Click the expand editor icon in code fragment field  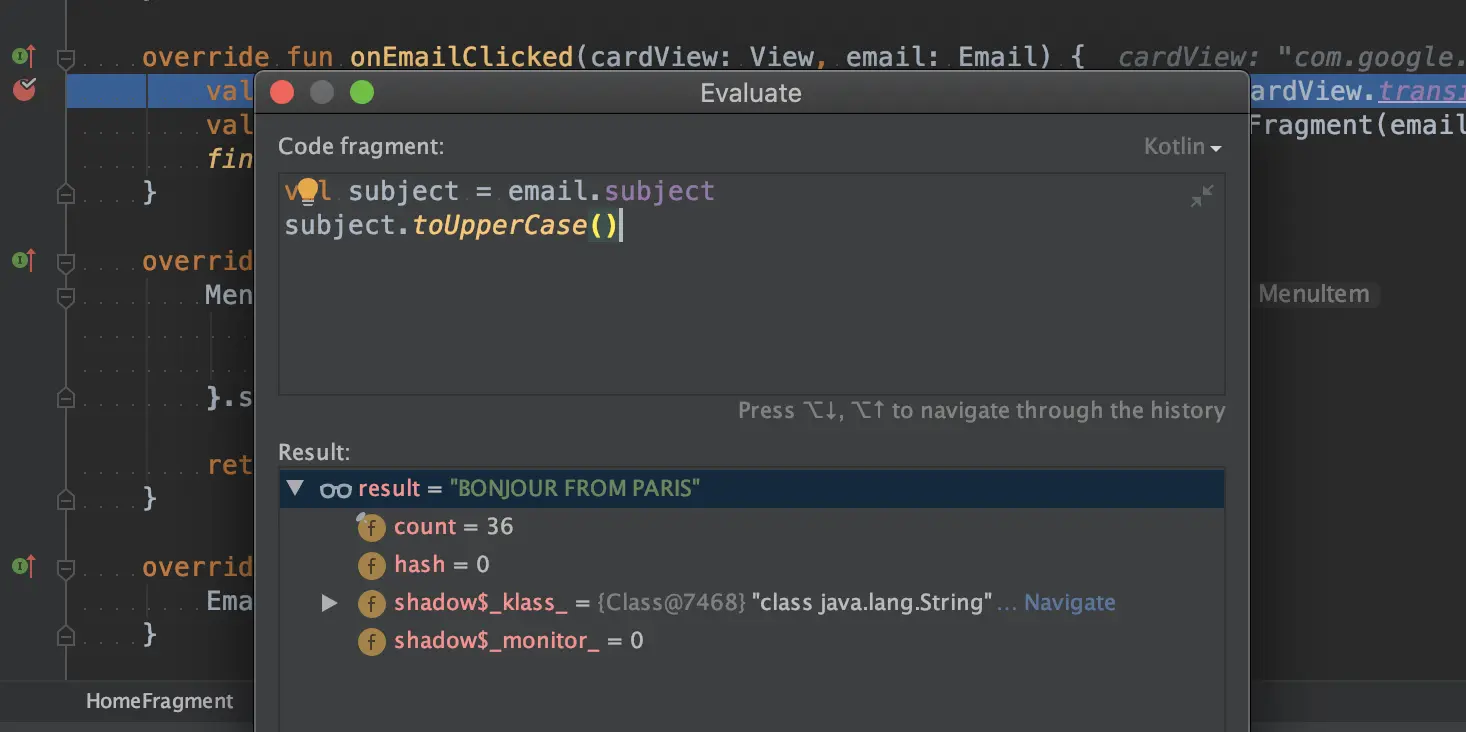click(1201, 197)
